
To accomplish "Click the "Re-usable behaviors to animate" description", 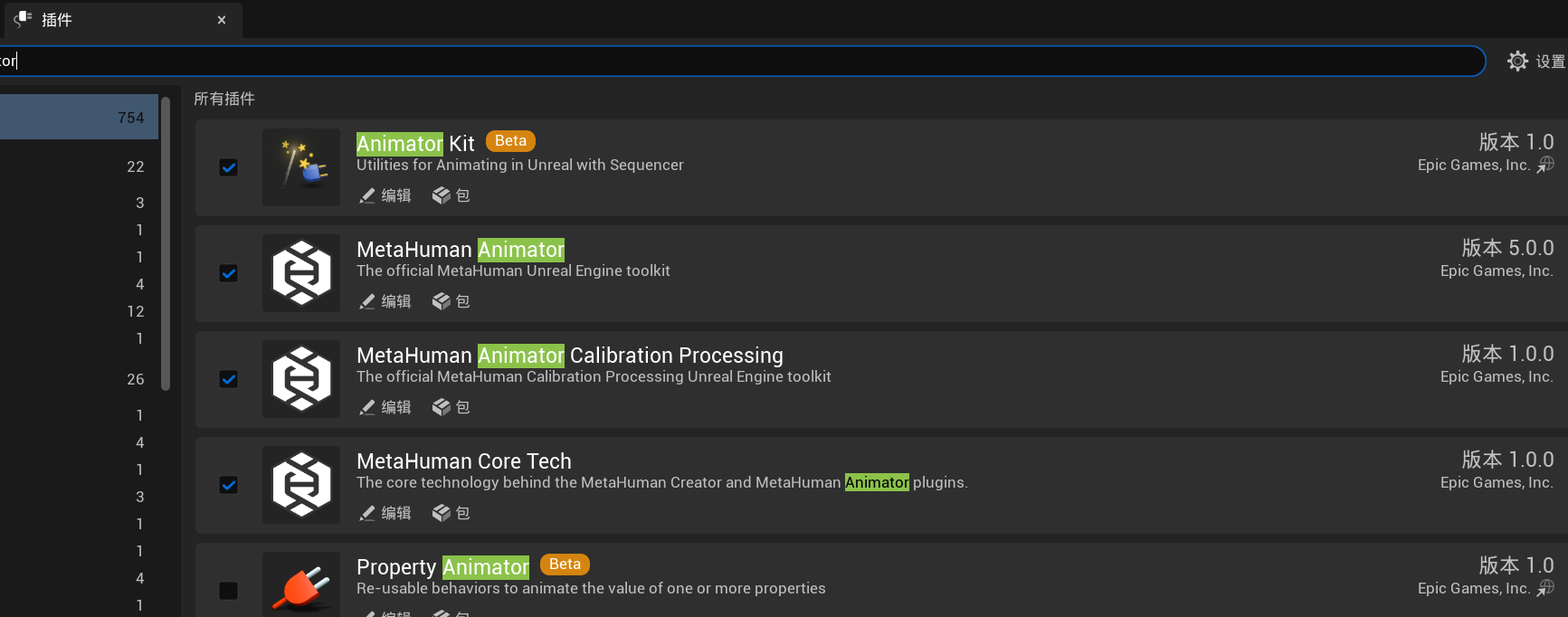I will point(591,588).
